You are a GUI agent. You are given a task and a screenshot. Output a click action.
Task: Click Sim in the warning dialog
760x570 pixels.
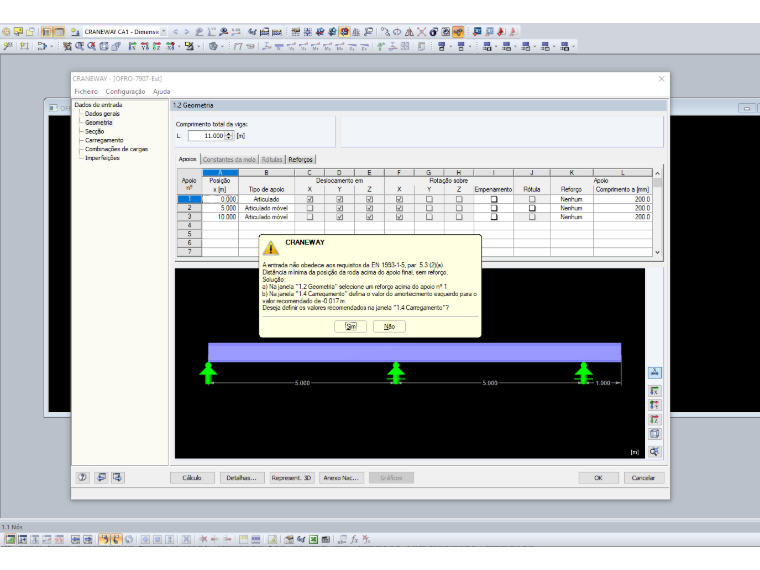pyautogui.click(x=350, y=326)
